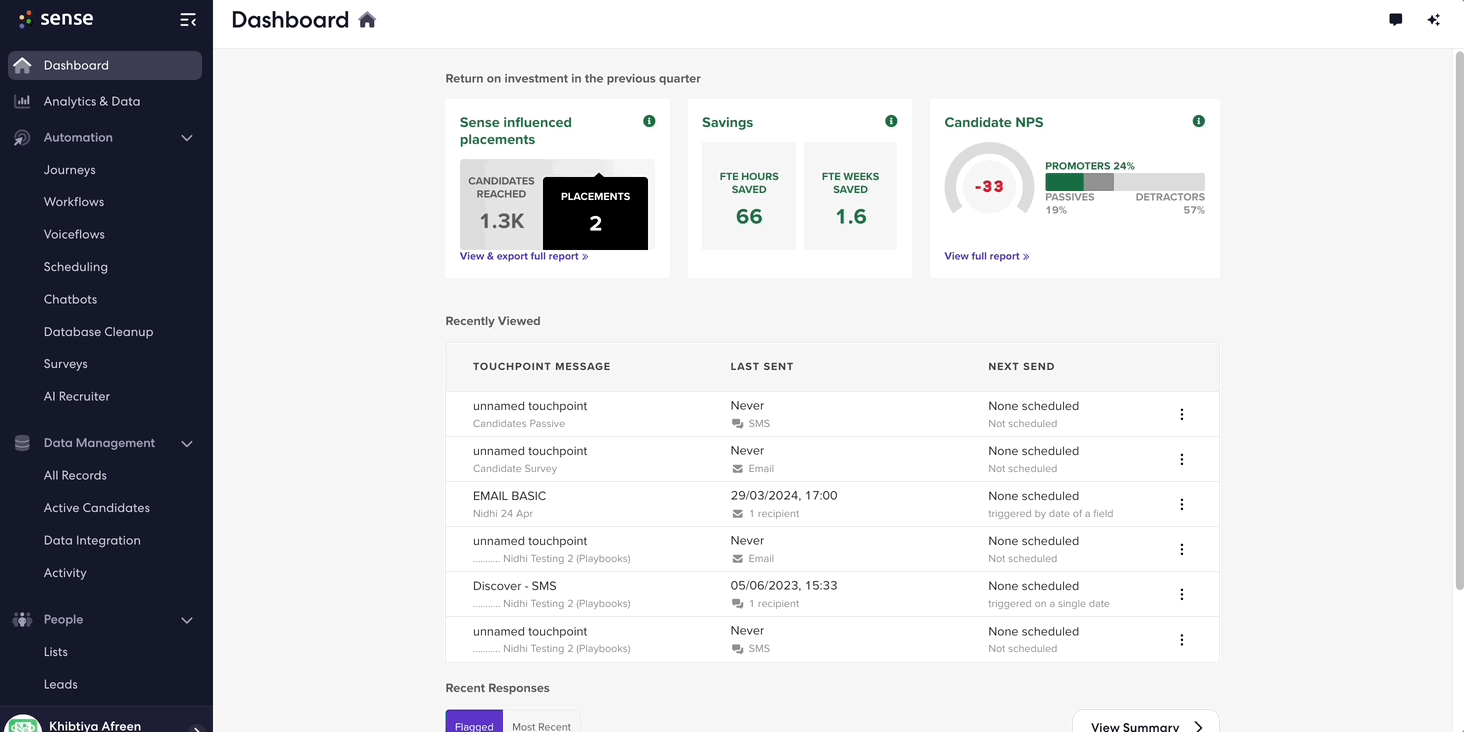
Task: Open the three-dot menu for Discover - SMS
Action: coord(1182,594)
